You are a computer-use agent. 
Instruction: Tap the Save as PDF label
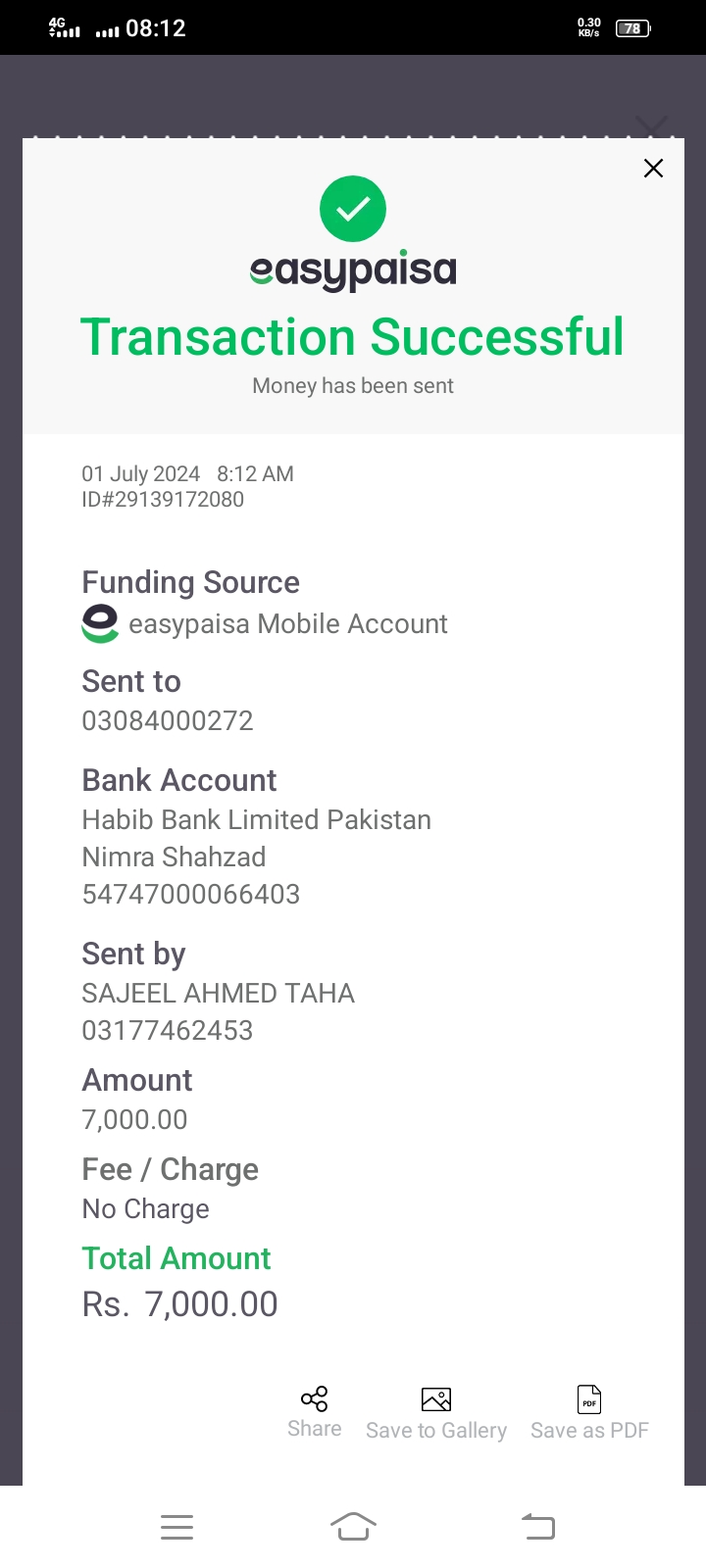tap(589, 1431)
